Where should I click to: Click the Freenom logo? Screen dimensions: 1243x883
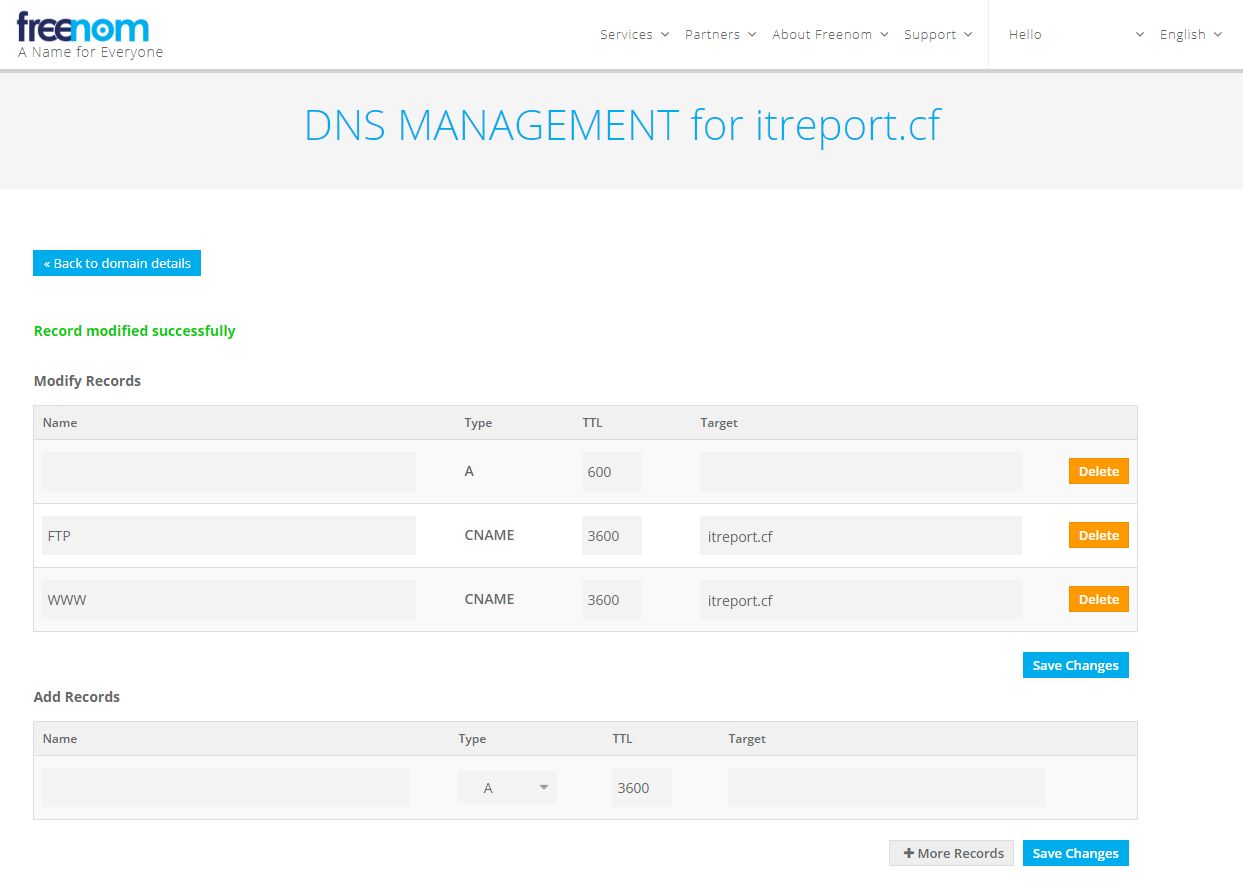coord(83,27)
